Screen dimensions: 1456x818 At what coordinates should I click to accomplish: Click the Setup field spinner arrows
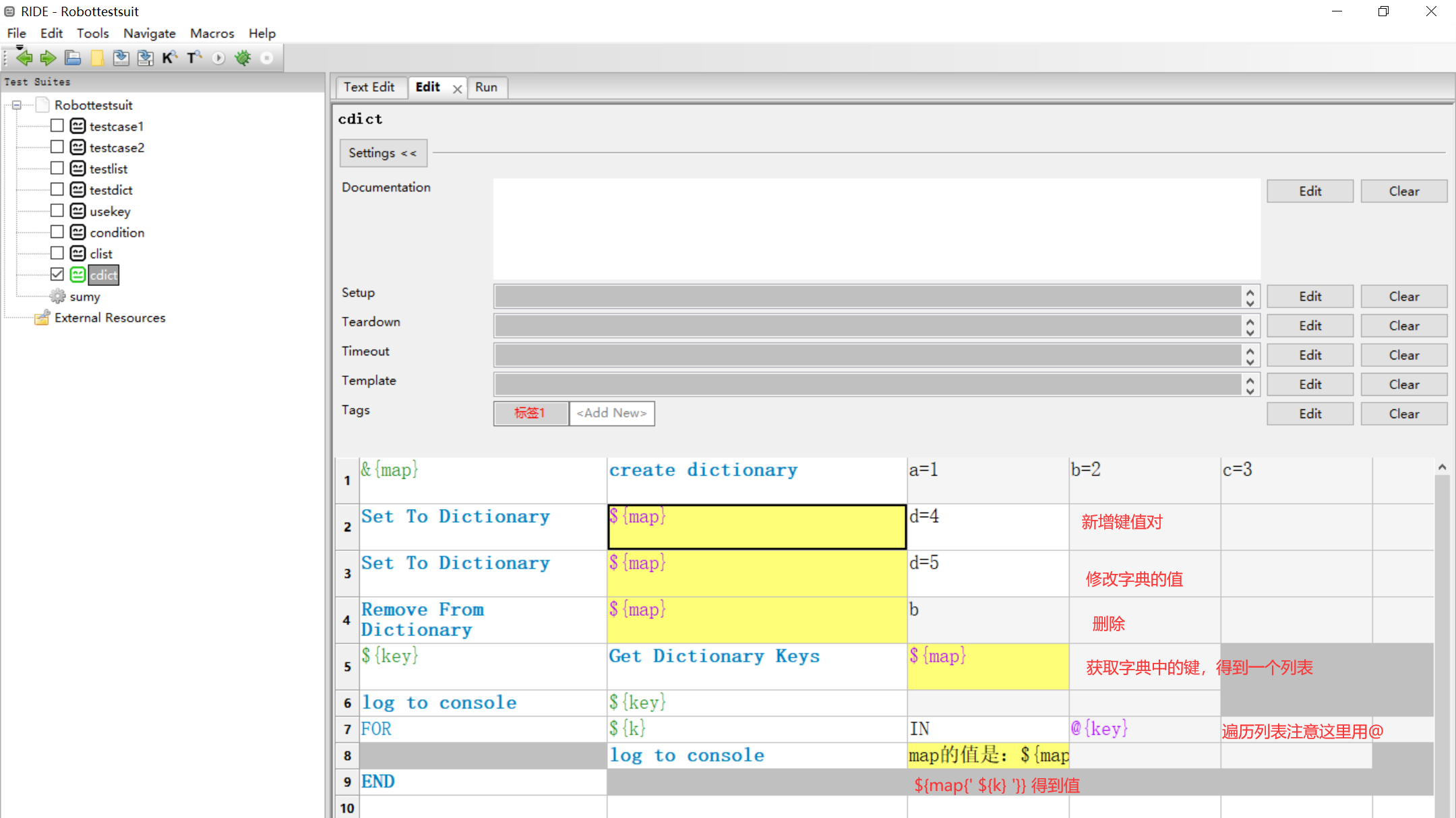(1250, 297)
